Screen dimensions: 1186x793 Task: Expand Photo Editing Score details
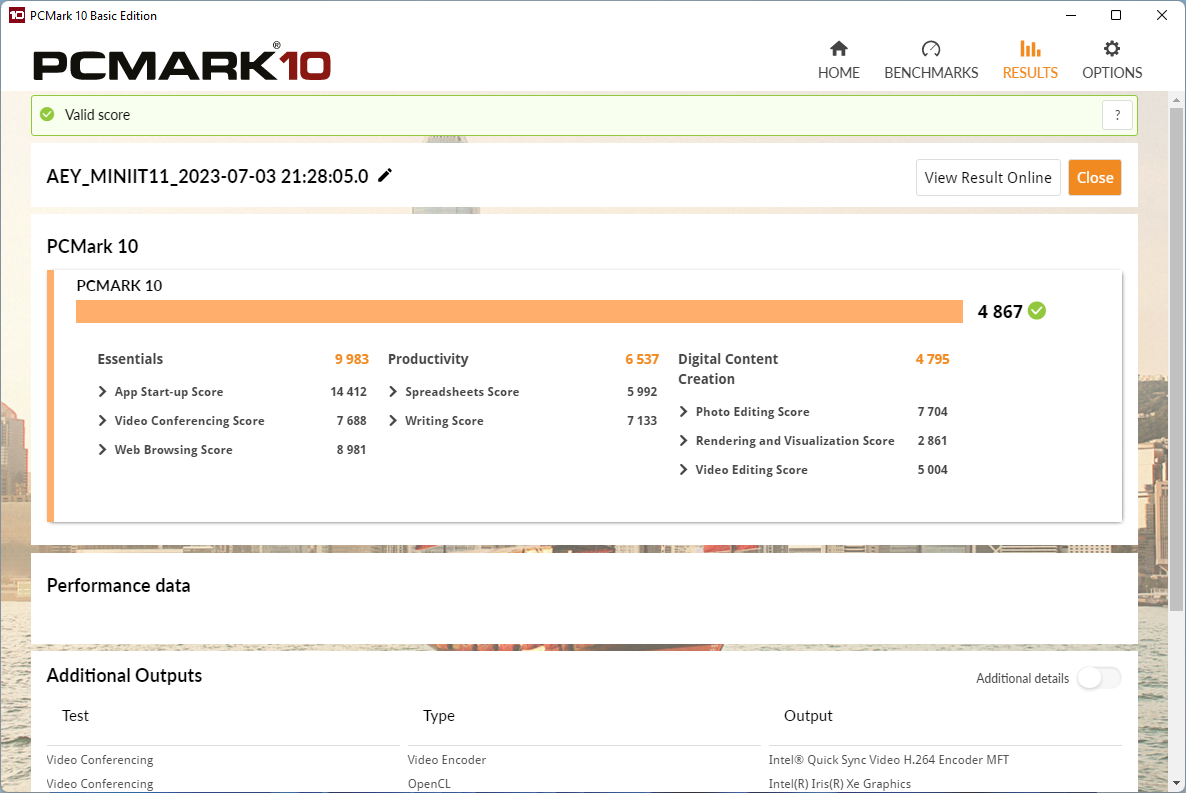point(683,412)
